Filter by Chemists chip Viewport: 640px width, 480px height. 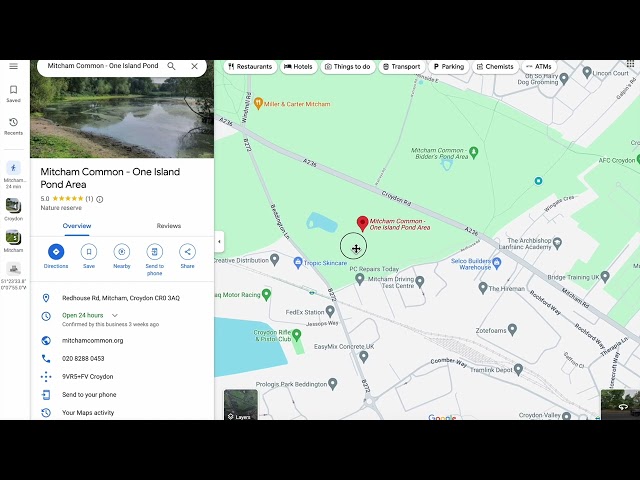(495, 67)
